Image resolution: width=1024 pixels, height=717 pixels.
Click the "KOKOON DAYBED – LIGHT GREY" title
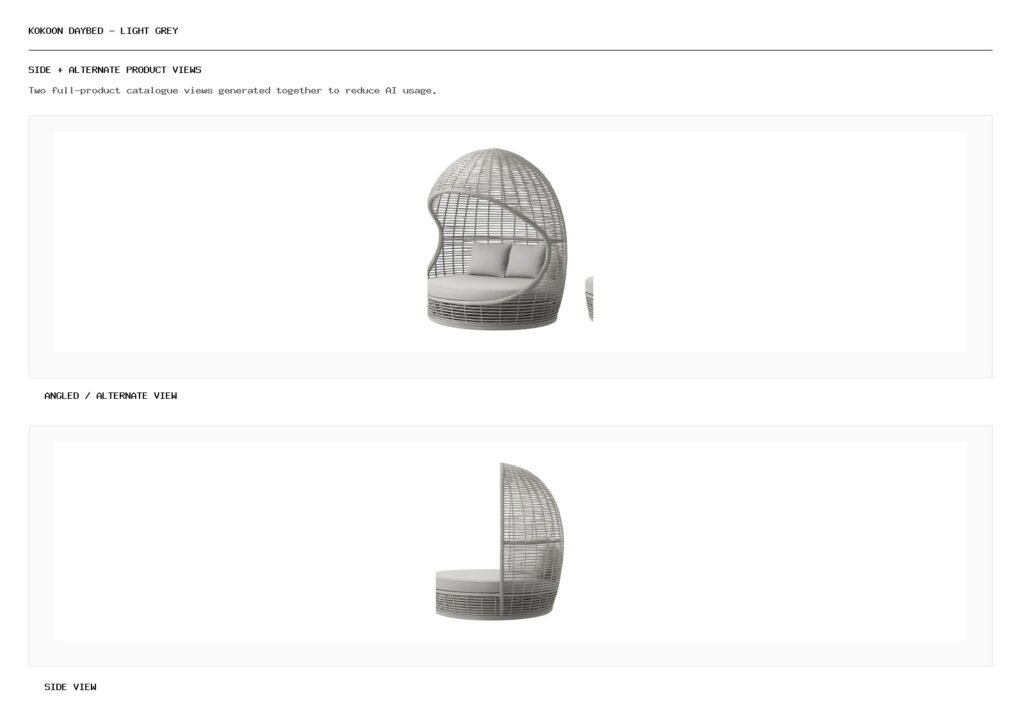pos(103,31)
